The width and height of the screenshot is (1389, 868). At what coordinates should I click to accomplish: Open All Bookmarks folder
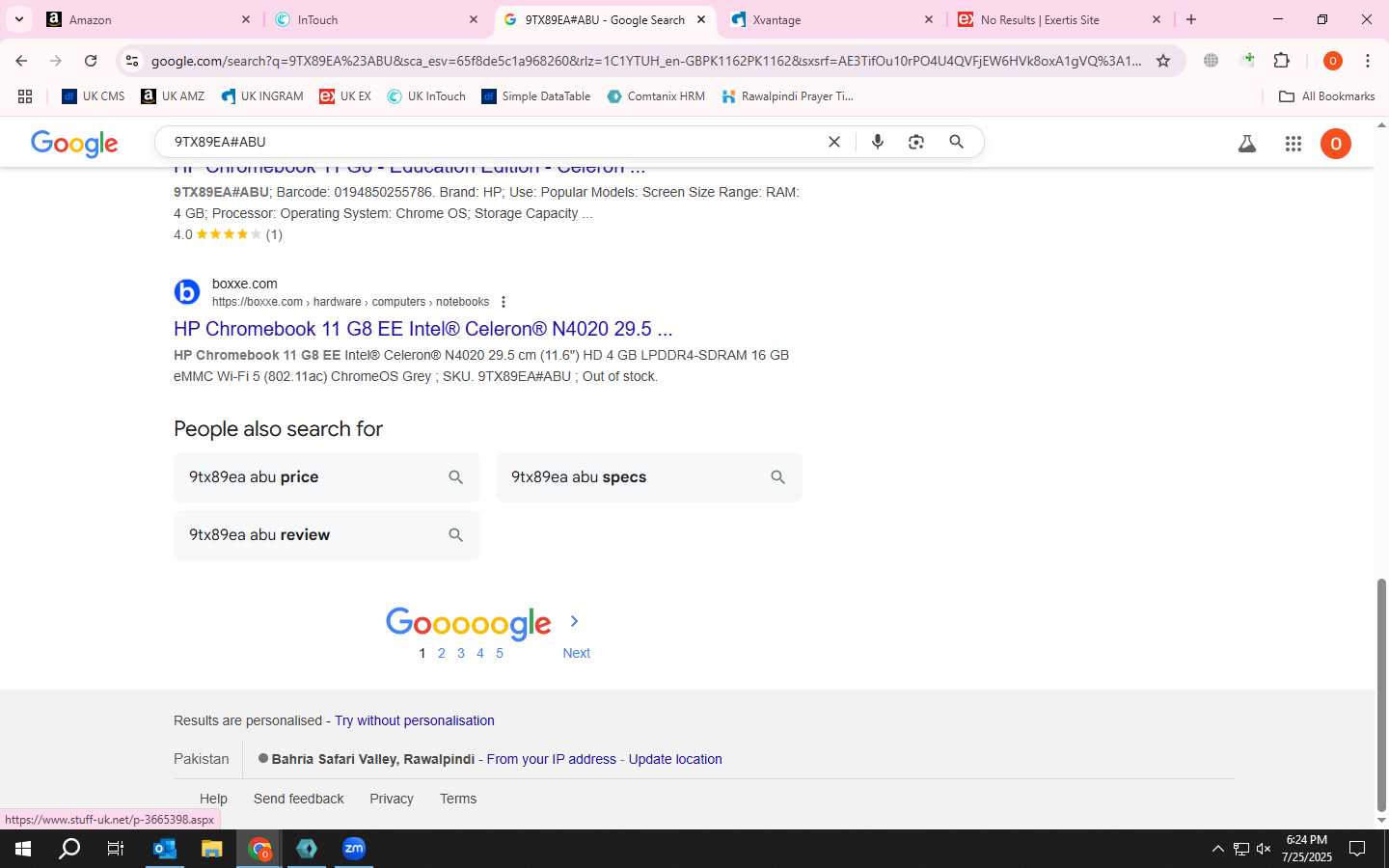[x=1326, y=96]
